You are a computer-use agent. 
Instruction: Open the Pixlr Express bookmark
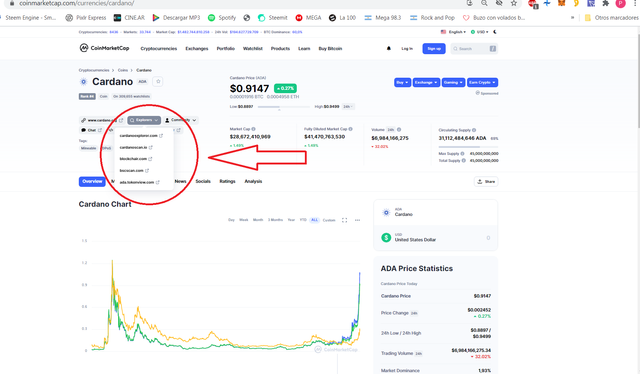[86, 18]
